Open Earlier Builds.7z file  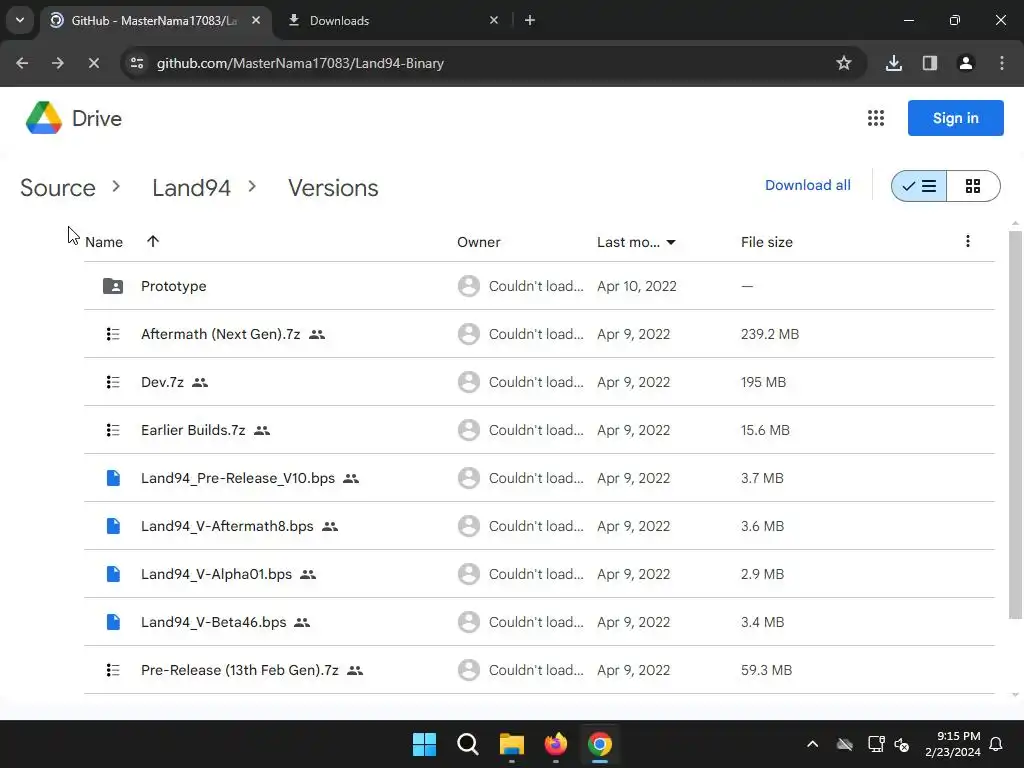tap(193, 430)
